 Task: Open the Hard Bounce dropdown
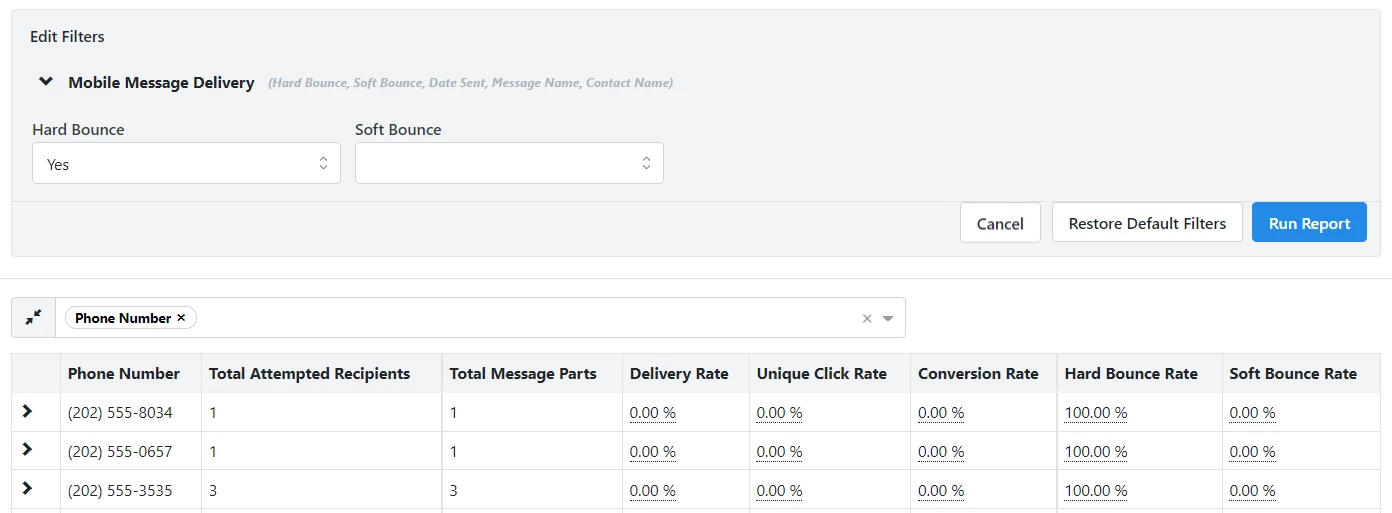coord(186,163)
